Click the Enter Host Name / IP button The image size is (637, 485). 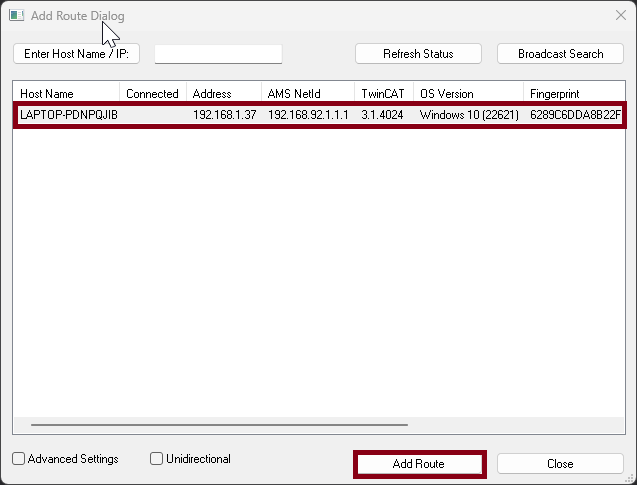point(77,54)
